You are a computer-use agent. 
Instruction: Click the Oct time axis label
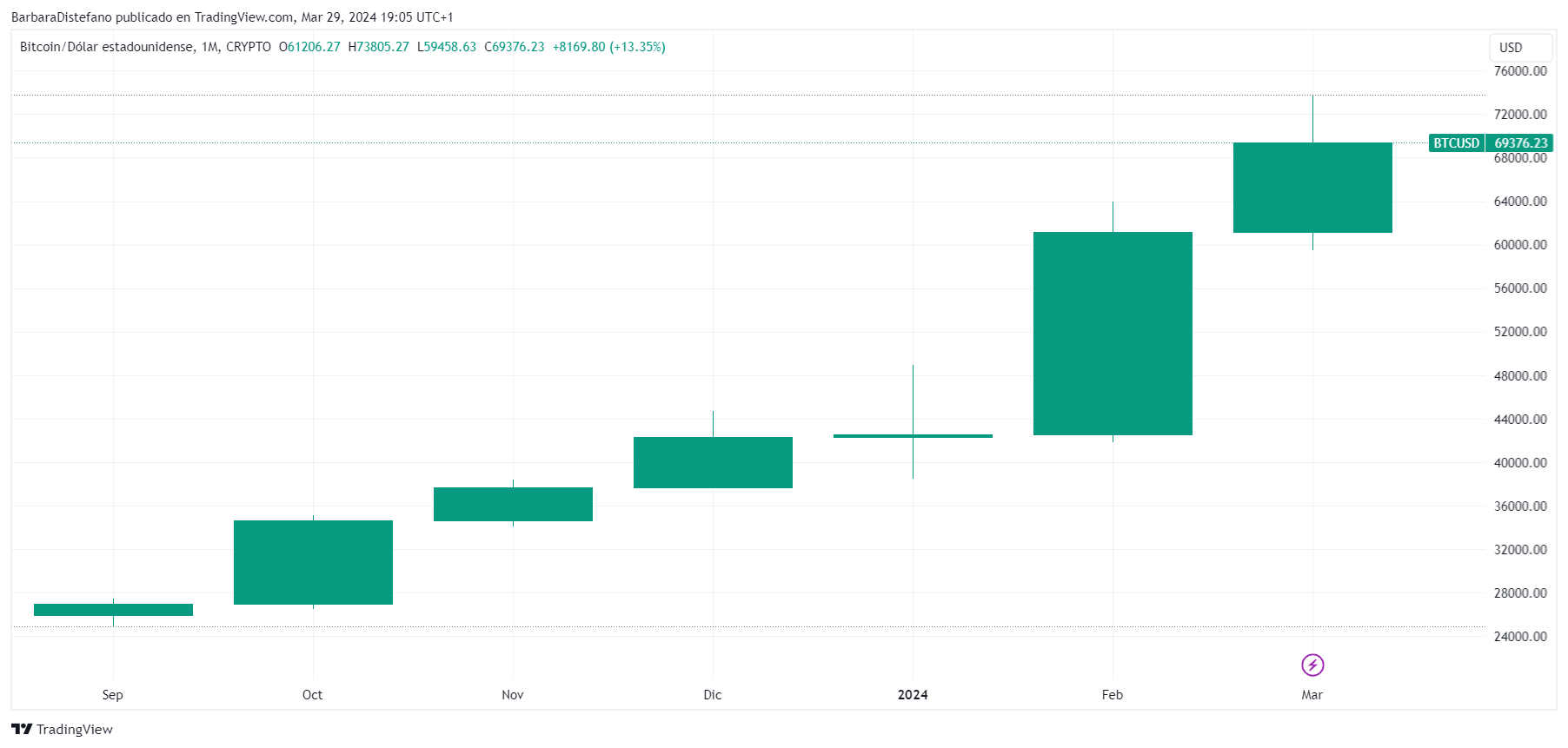pos(313,695)
